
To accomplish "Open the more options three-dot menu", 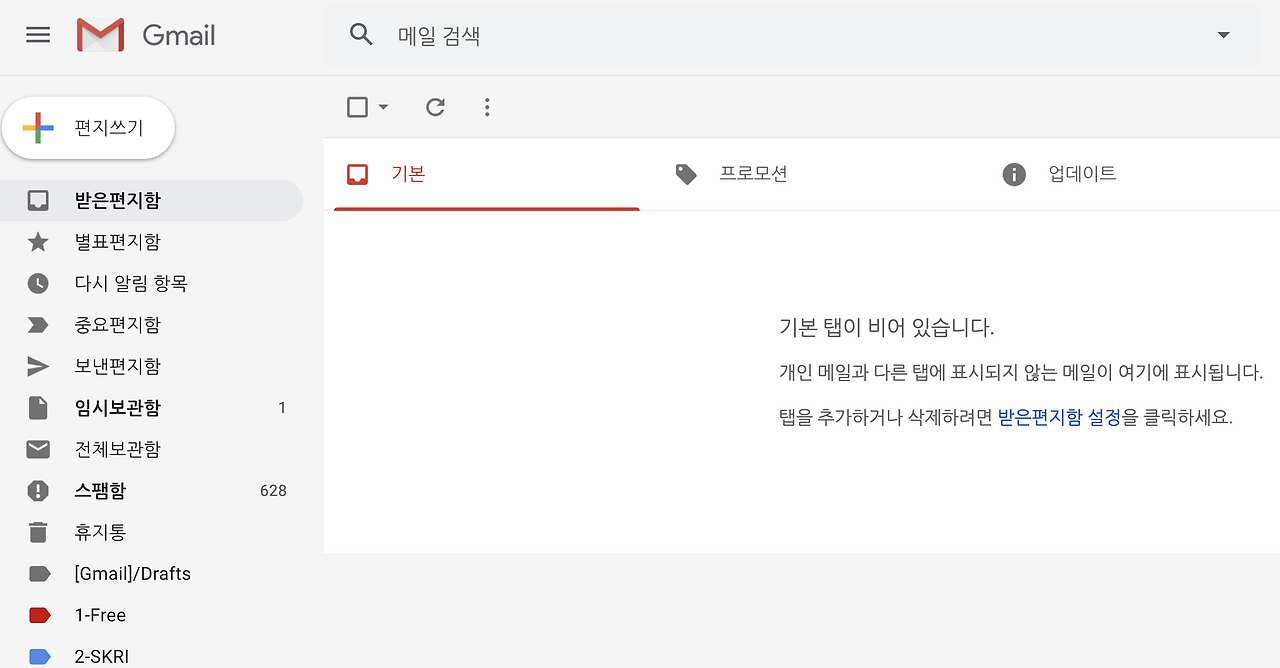I will click(x=487, y=107).
